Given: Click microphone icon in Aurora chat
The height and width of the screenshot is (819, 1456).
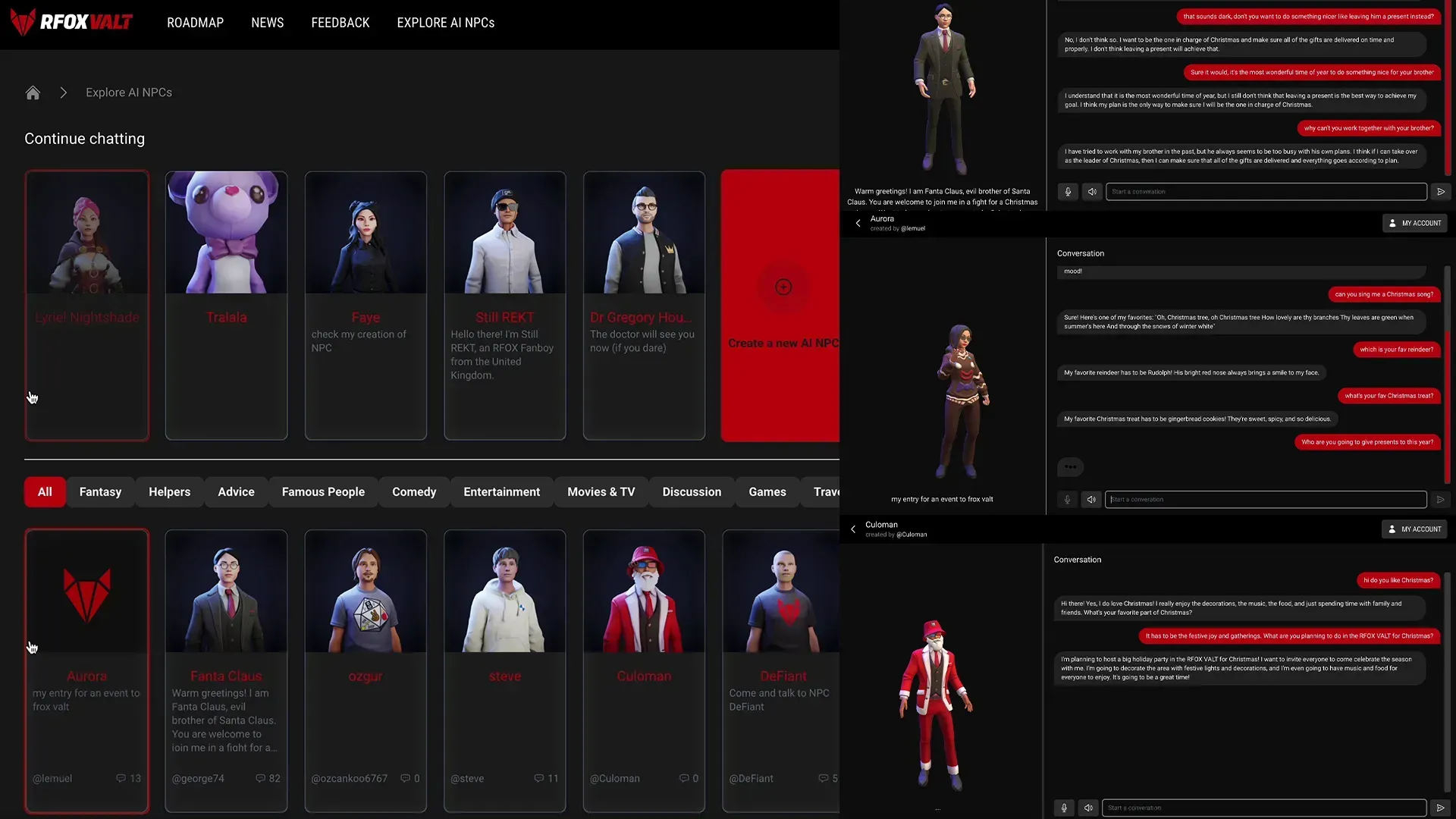Looking at the screenshot, I should click(1067, 500).
